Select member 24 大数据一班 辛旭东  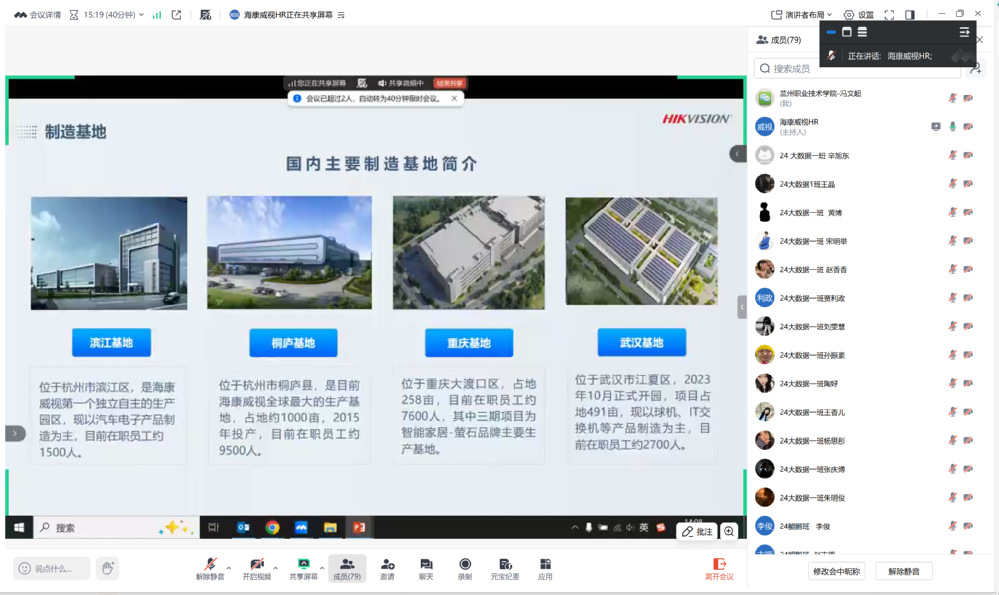coord(866,155)
